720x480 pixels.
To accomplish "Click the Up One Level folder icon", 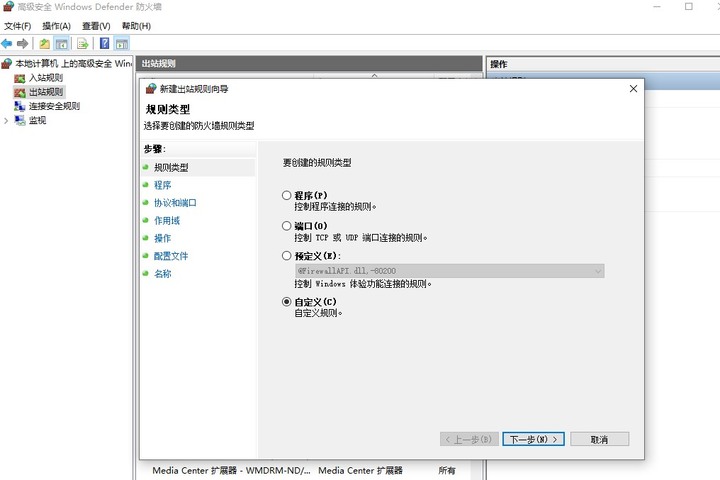I will (45, 44).
